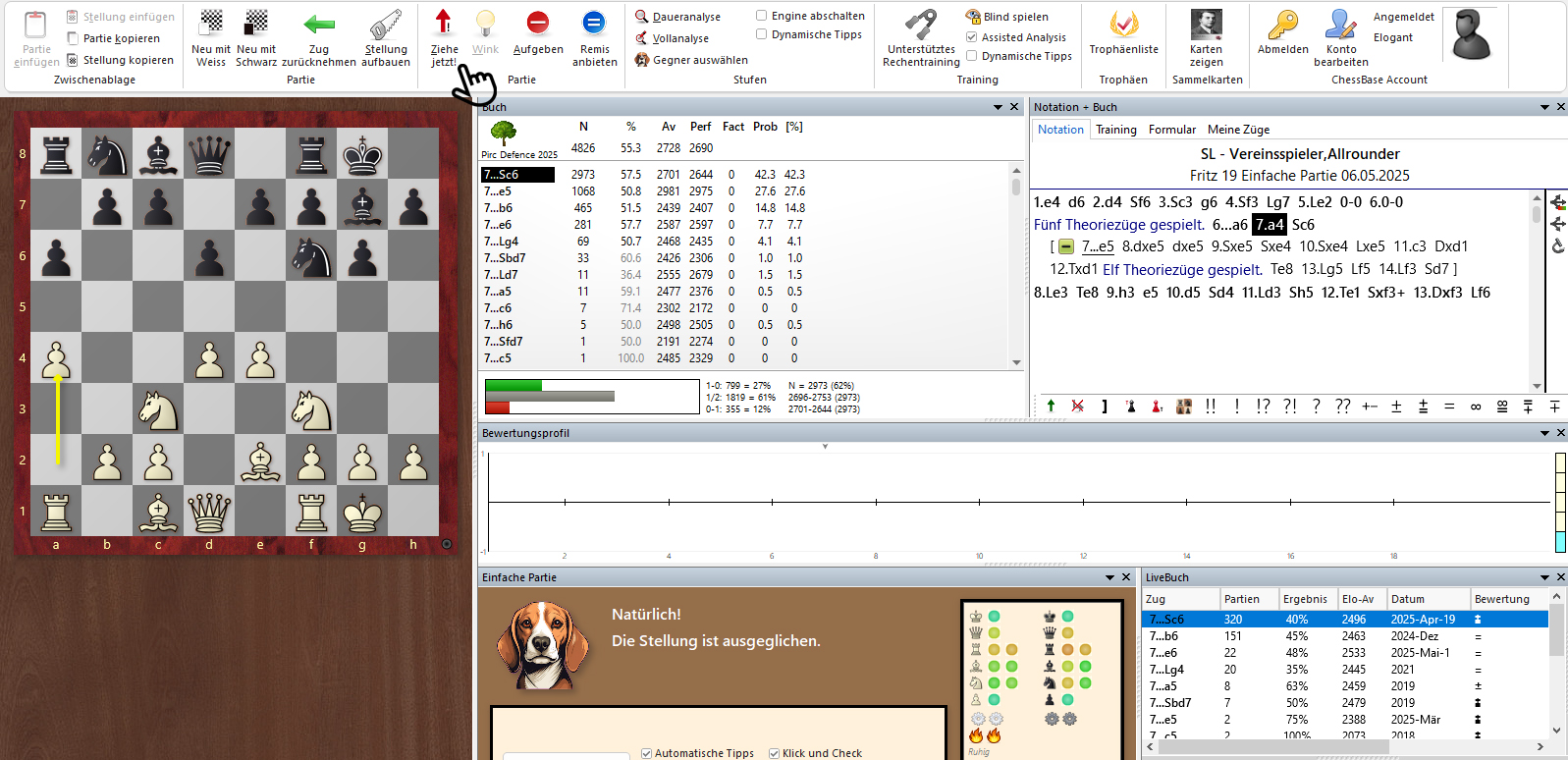The image size is (1568, 760).
Task: Start new game with Neu mit Weiss
Action: (x=211, y=23)
